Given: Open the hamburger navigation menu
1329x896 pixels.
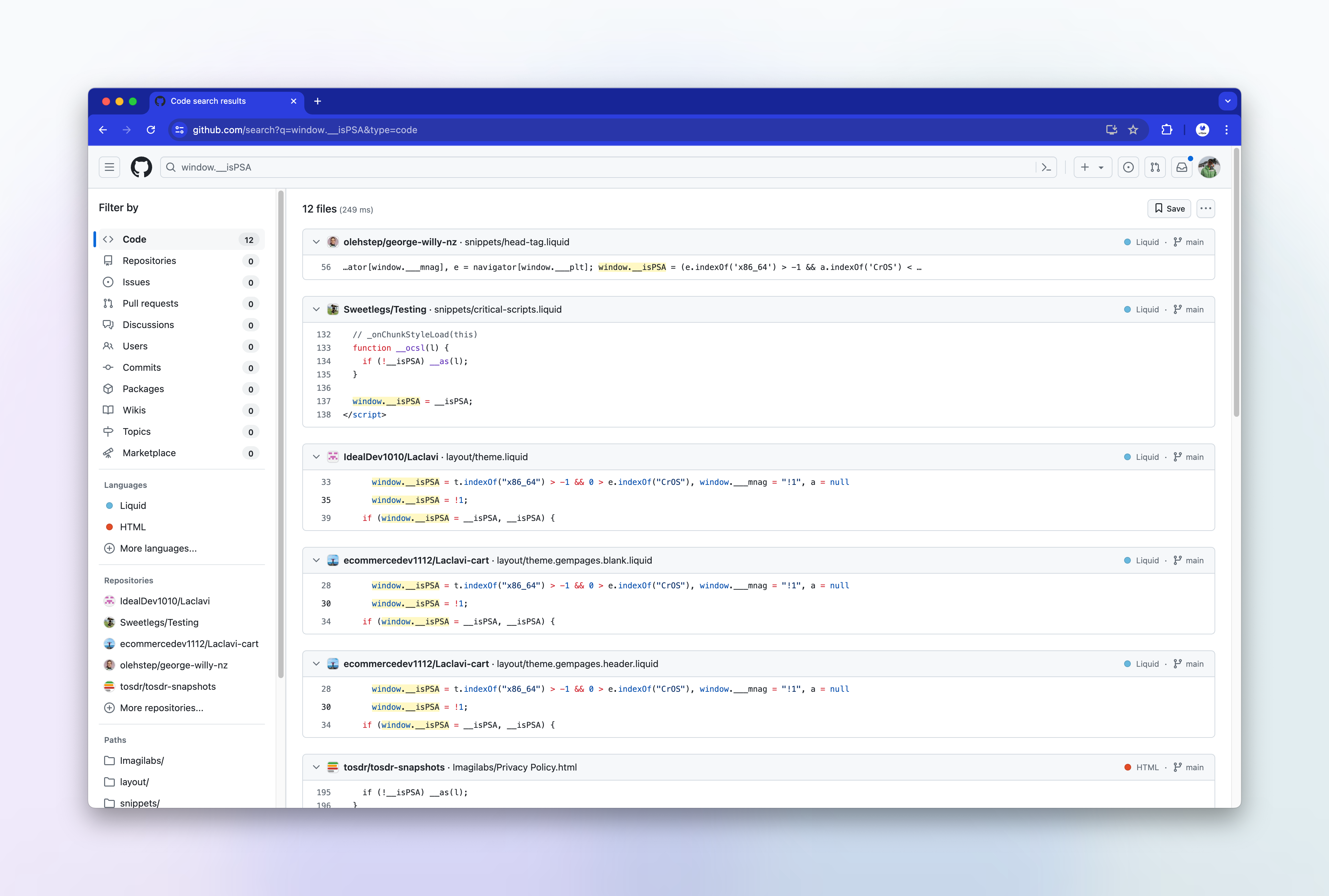Looking at the screenshot, I should pyautogui.click(x=109, y=167).
